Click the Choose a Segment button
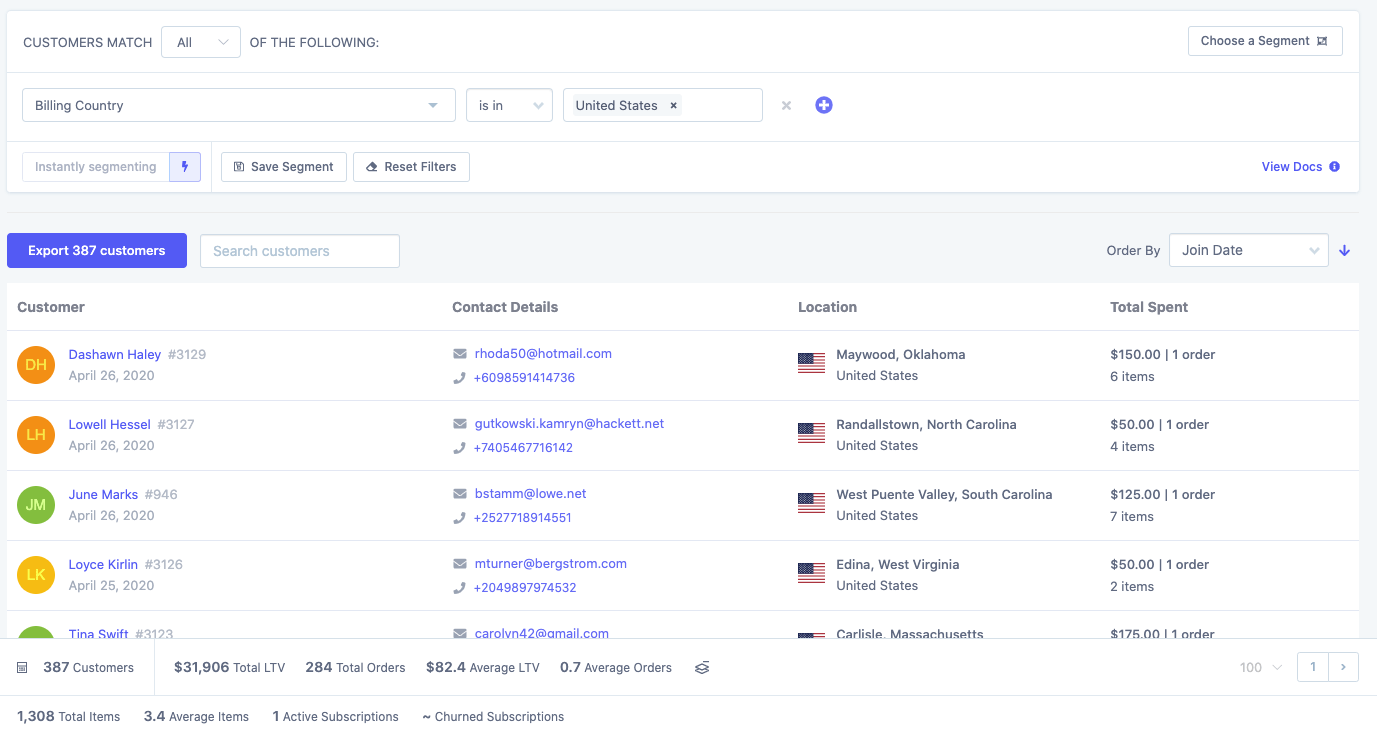1377x733 pixels. [x=1264, y=41]
